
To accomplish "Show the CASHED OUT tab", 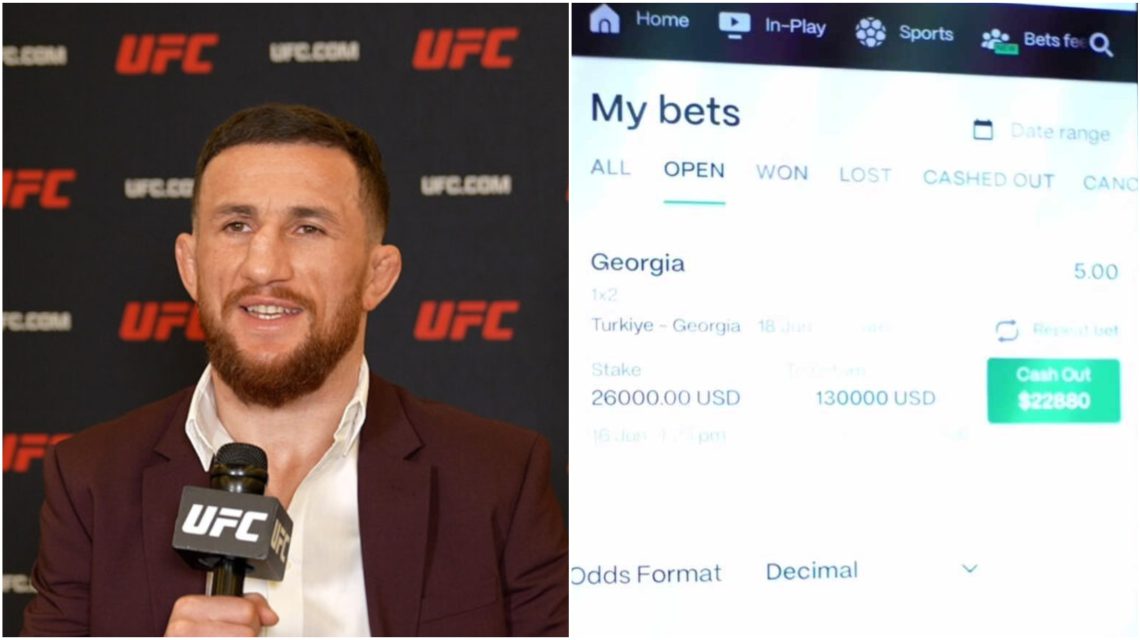I will click(988, 179).
